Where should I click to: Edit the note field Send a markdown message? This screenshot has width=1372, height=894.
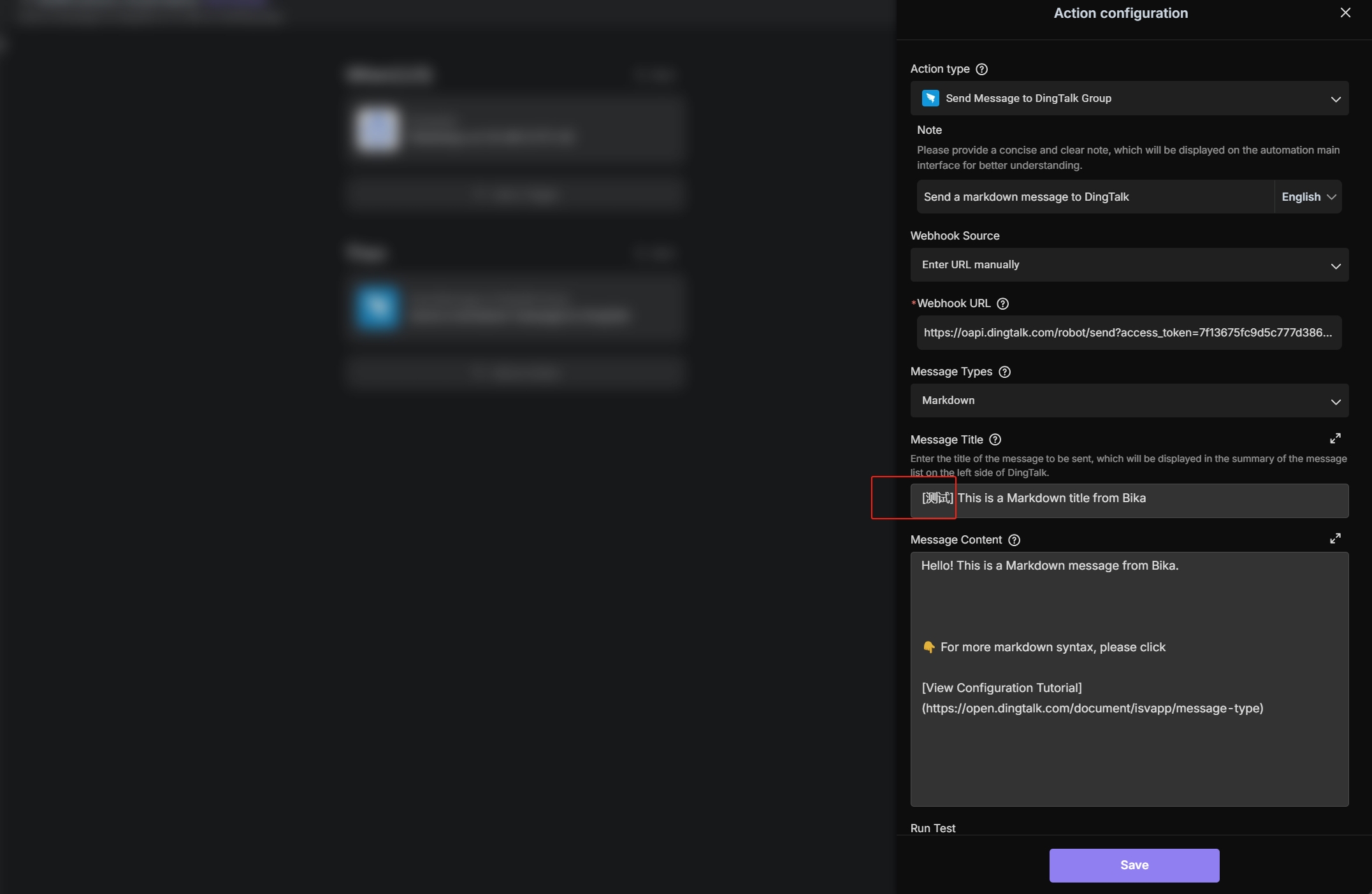pos(1095,197)
